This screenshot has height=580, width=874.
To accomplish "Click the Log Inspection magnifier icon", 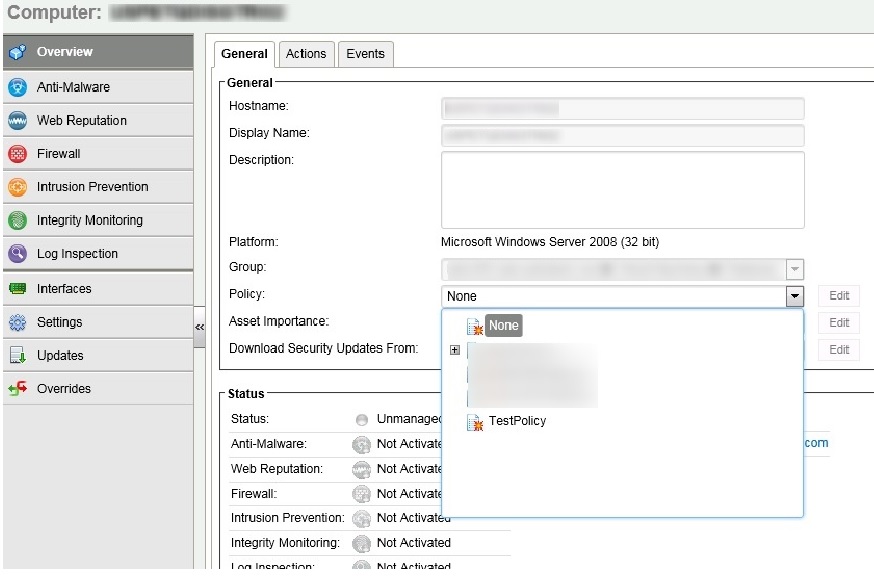I will [x=17, y=254].
